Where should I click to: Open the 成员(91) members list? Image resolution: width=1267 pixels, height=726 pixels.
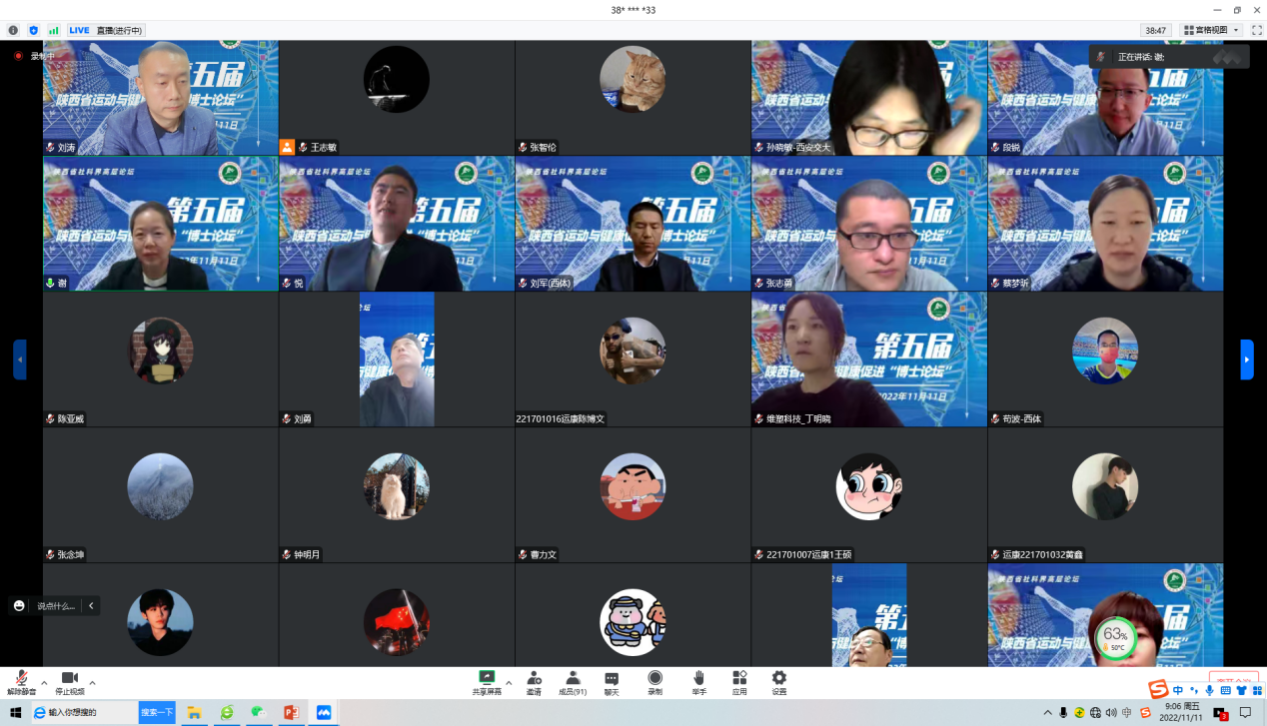572,682
